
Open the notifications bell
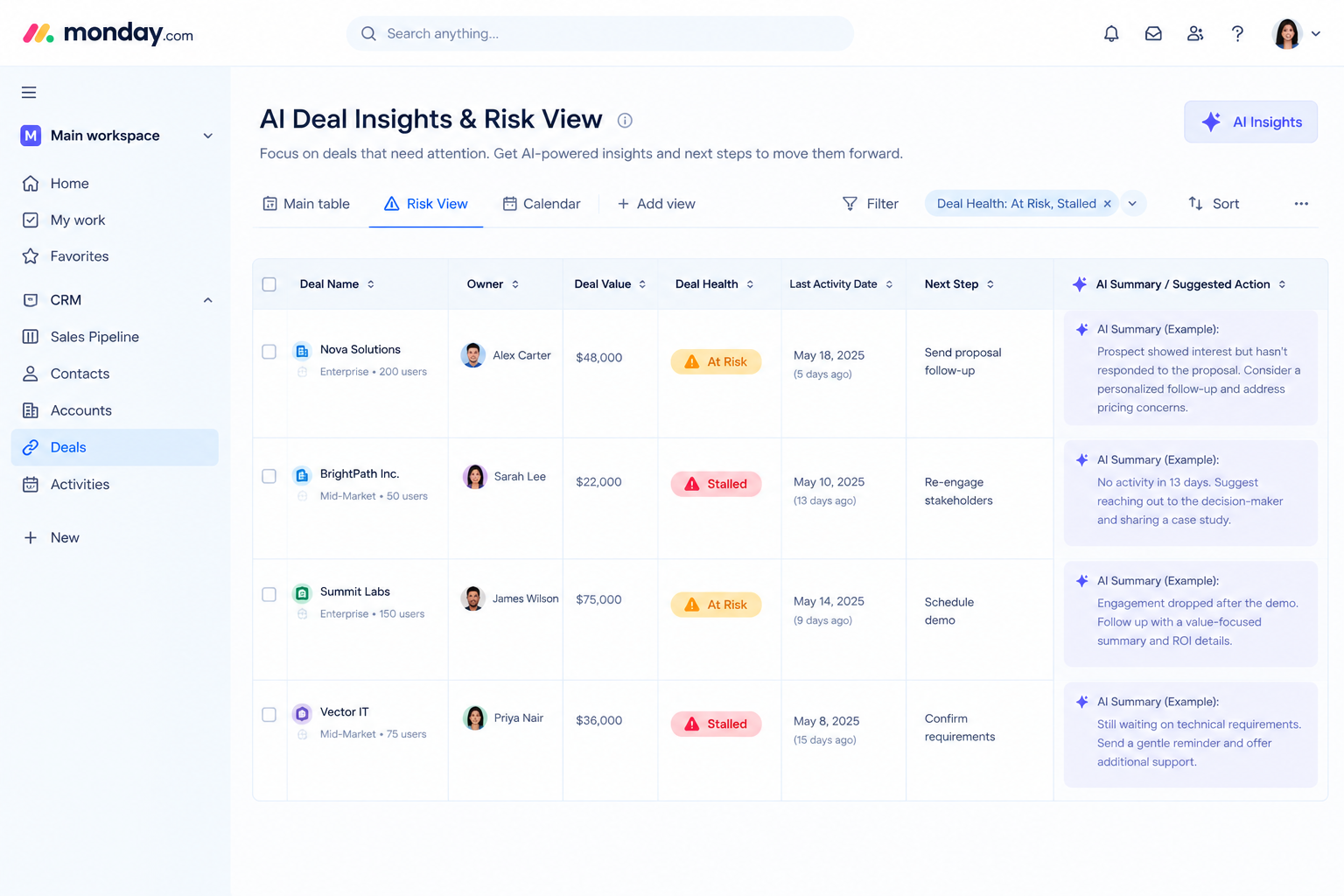click(x=1111, y=34)
